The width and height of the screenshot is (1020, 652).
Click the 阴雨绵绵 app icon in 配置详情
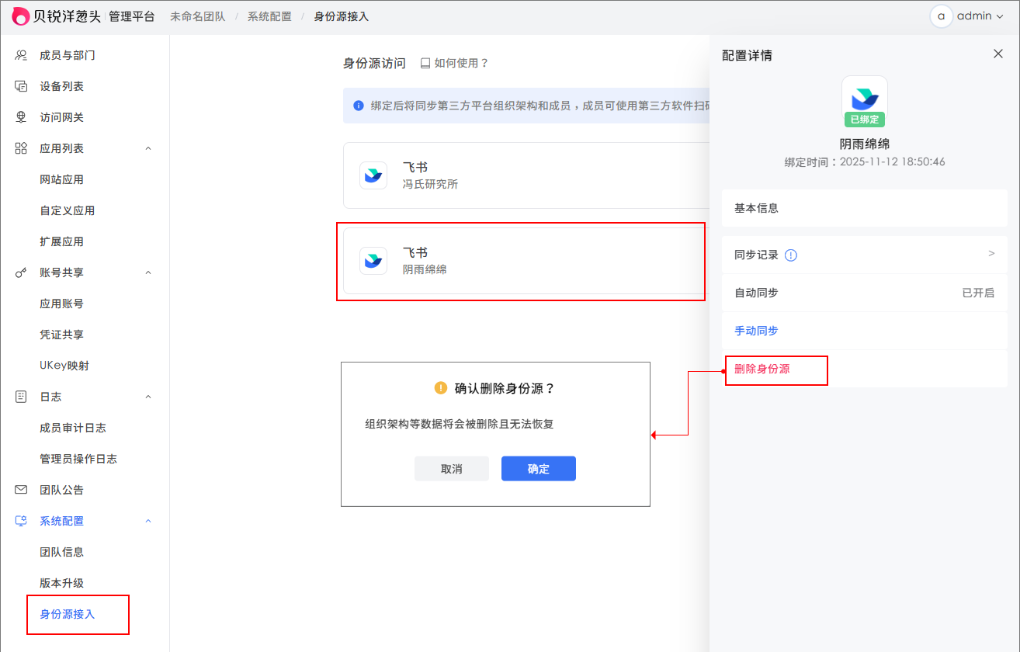862,99
